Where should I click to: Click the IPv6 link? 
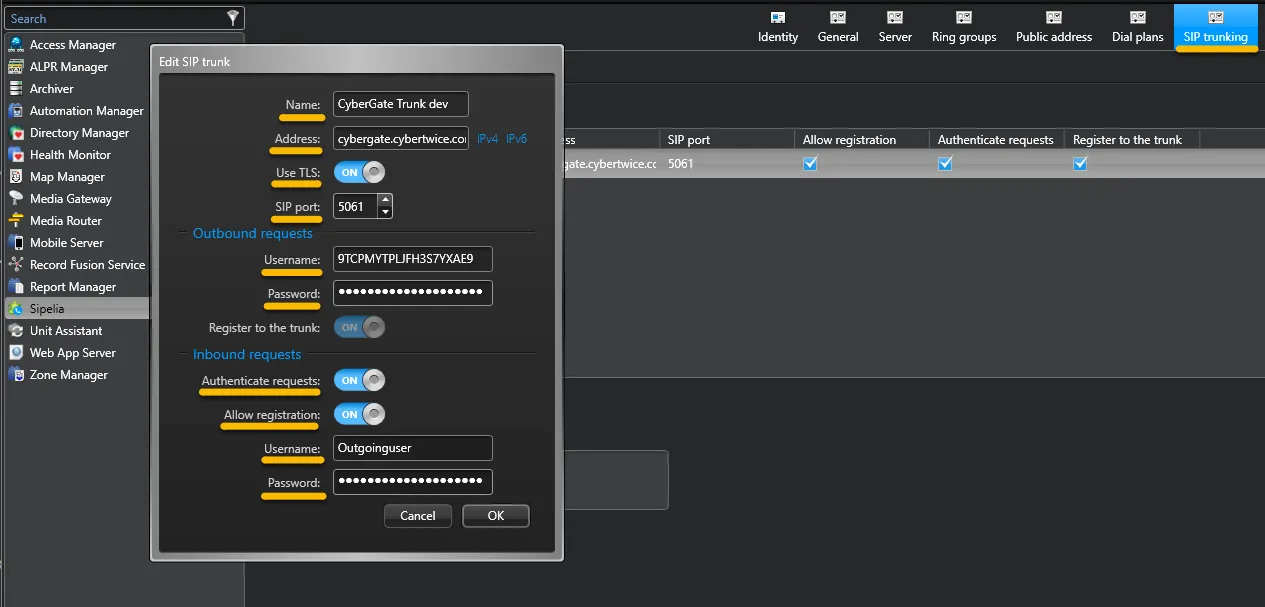tap(516, 139)
